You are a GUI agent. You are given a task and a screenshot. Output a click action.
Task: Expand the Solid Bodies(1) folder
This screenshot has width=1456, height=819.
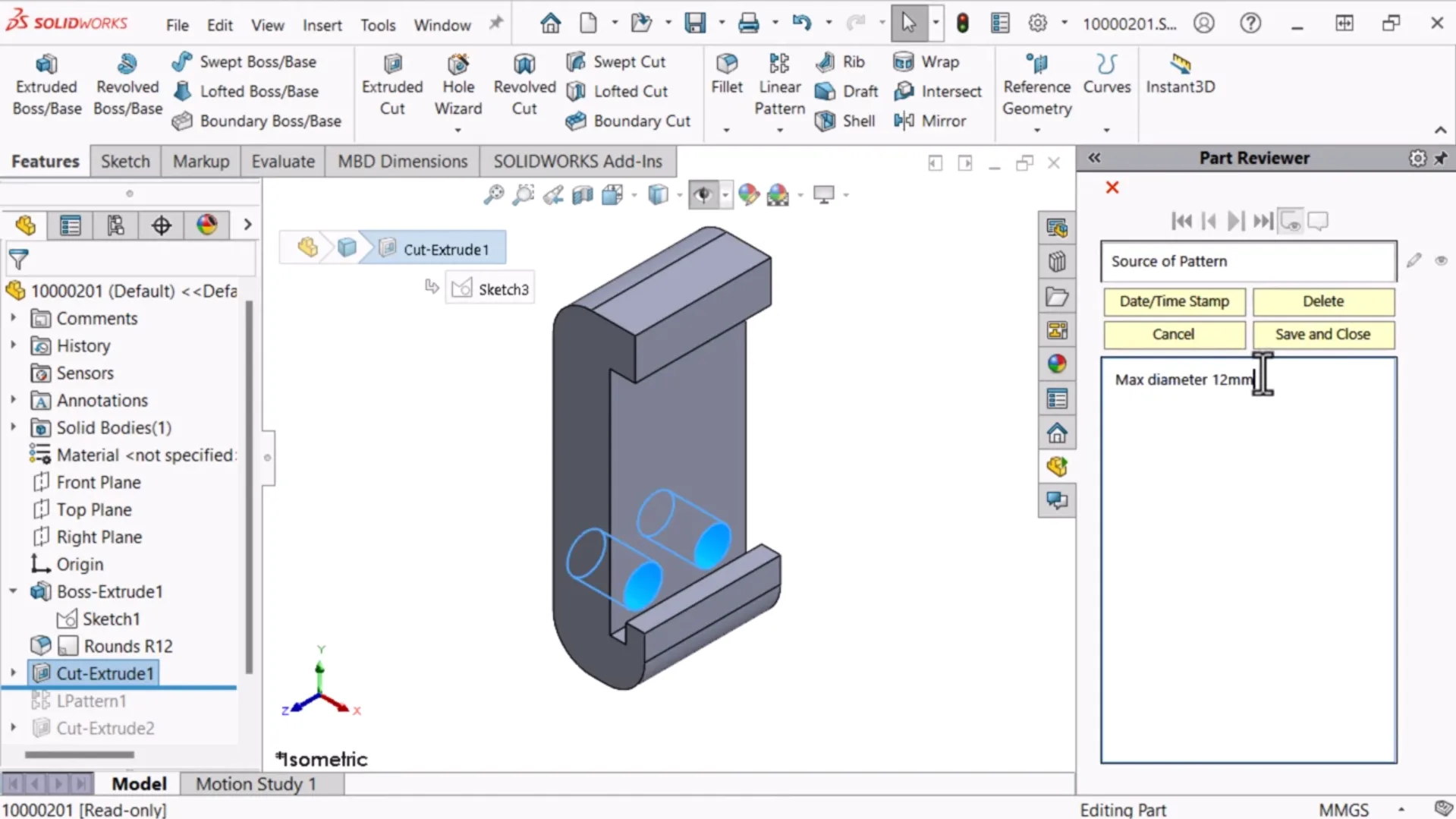13,427
